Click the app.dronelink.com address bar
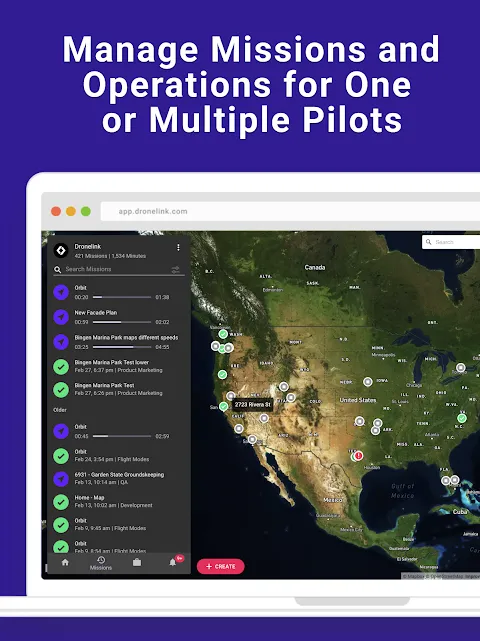 pyautogui.click(x=290, y=211)
